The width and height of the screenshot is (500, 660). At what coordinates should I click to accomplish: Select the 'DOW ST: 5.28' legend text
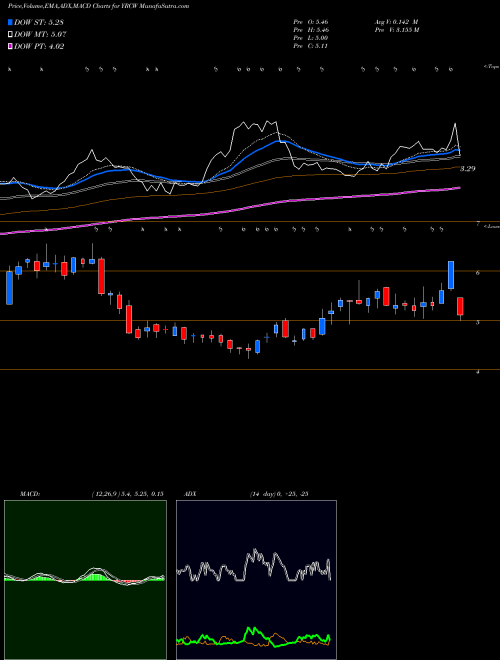point(39,22)
